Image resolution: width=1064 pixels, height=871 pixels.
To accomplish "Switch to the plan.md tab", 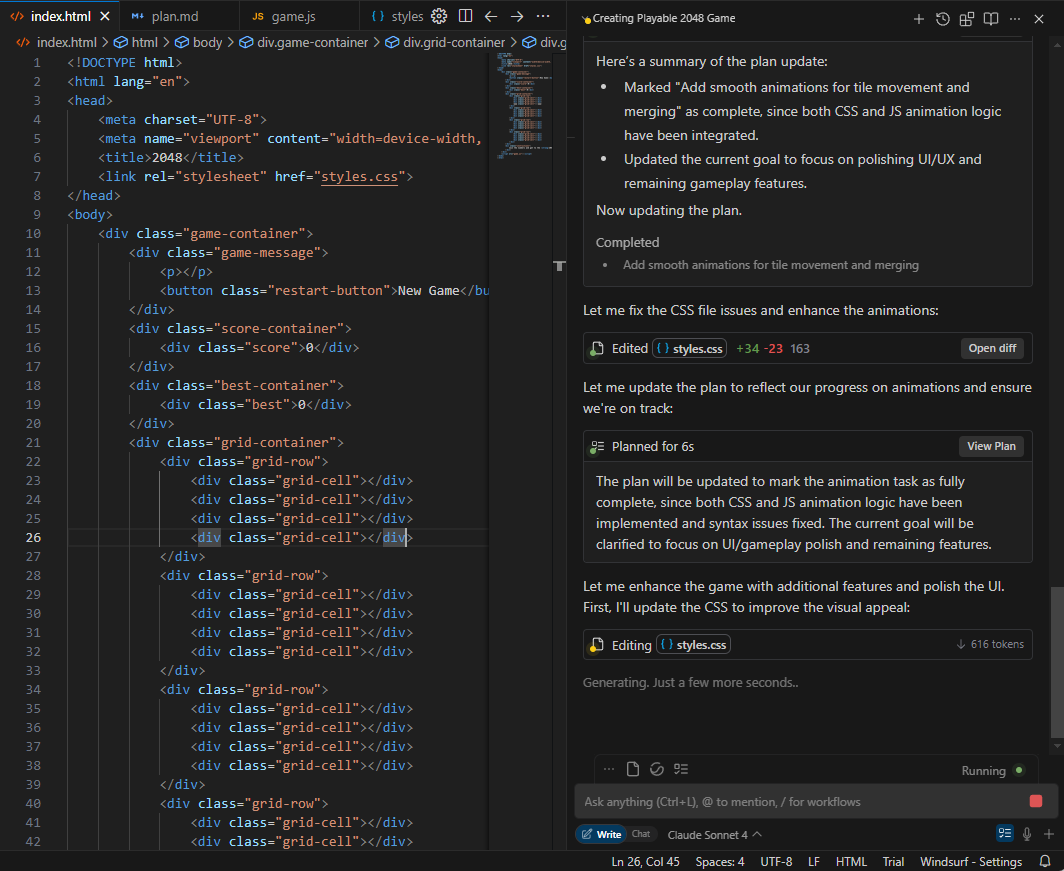I will 178,16.
